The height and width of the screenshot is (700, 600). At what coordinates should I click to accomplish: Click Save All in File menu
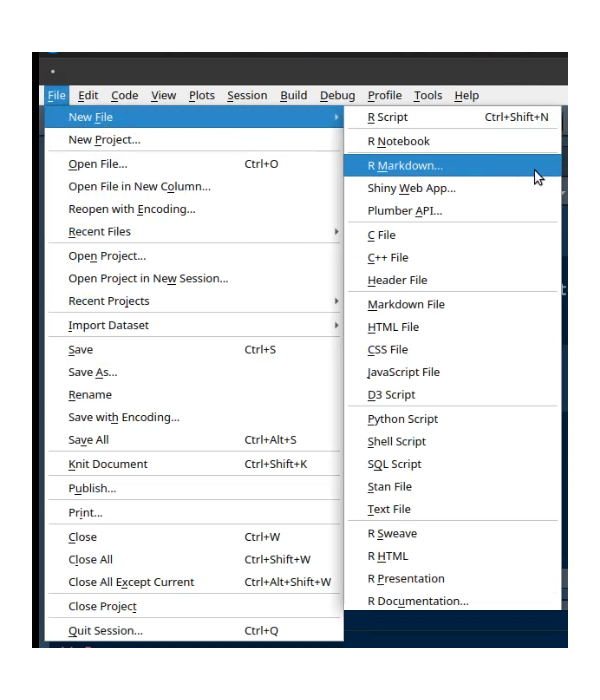point(90,440)
